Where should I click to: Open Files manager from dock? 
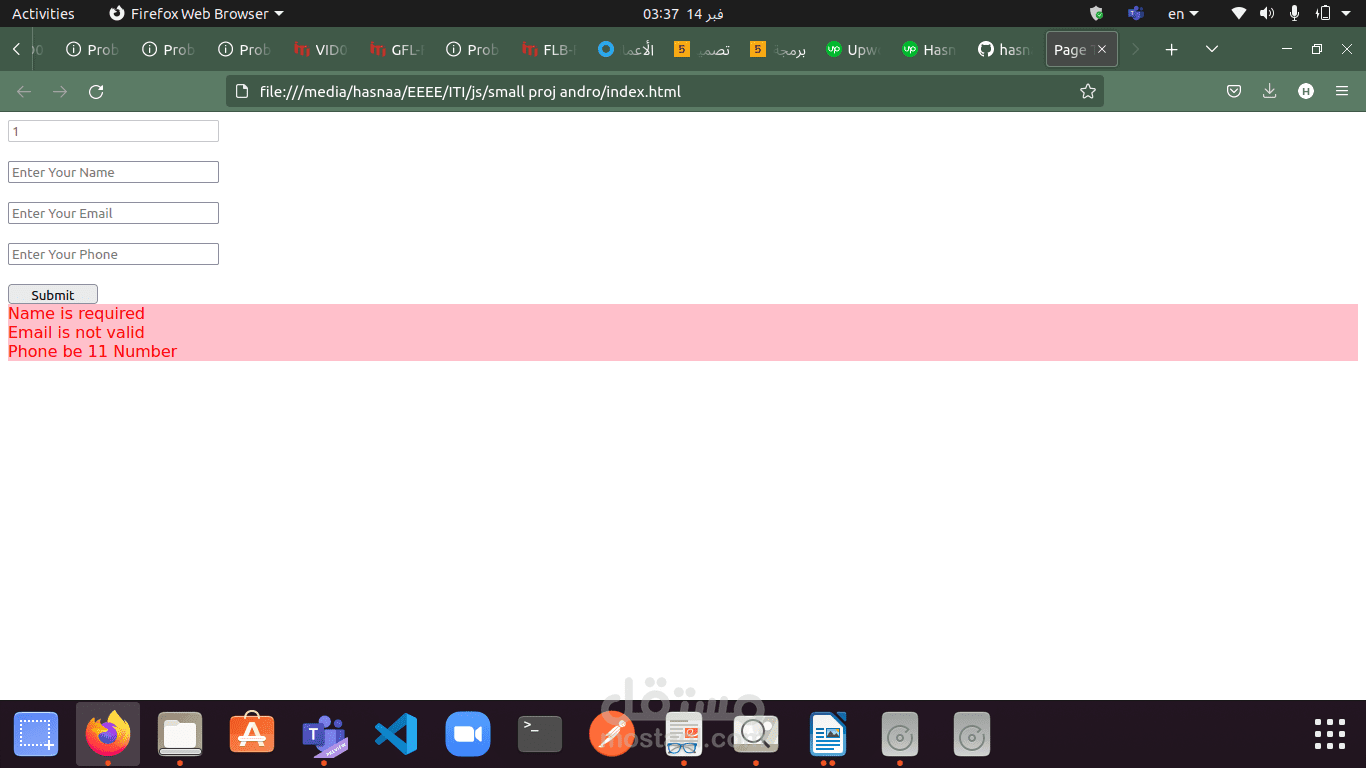pyautogui.click(x=180, y=735)
